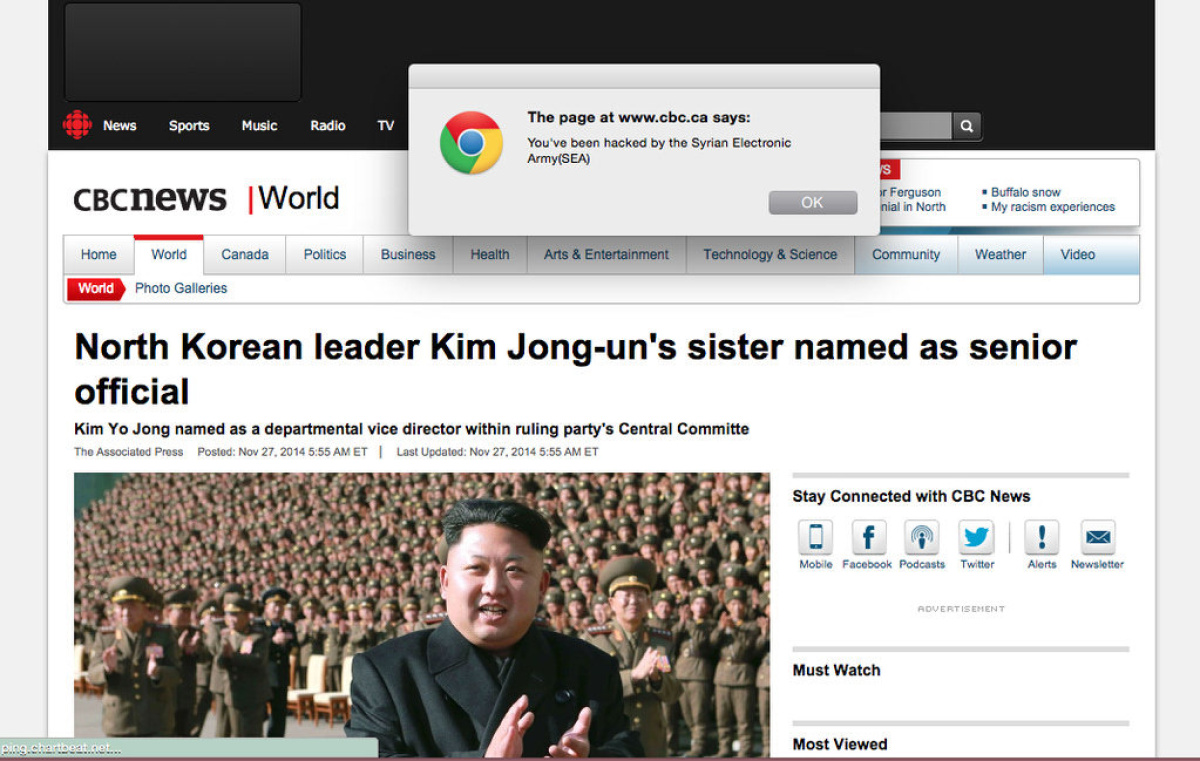Open Sports in the top black bar
The height and width of the screenshot is (761, 1200).
(189, 126)
